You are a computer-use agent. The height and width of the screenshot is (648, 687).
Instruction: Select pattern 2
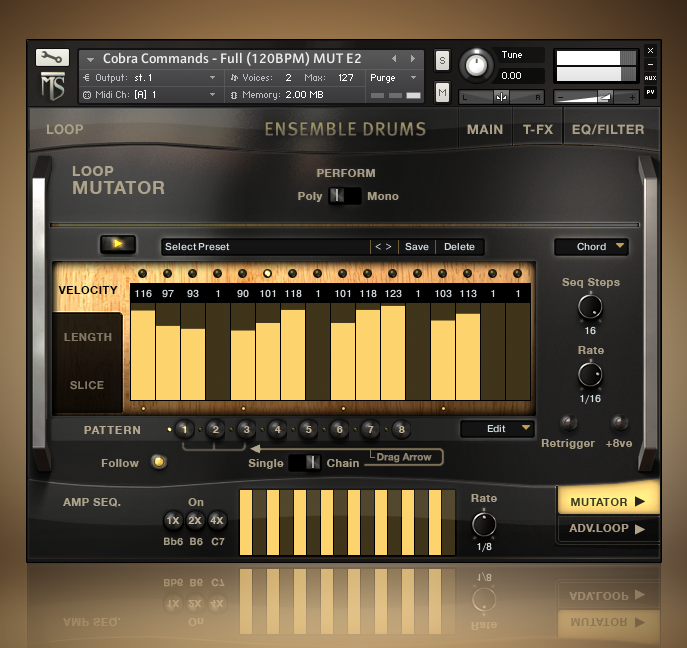coord(215,429)
